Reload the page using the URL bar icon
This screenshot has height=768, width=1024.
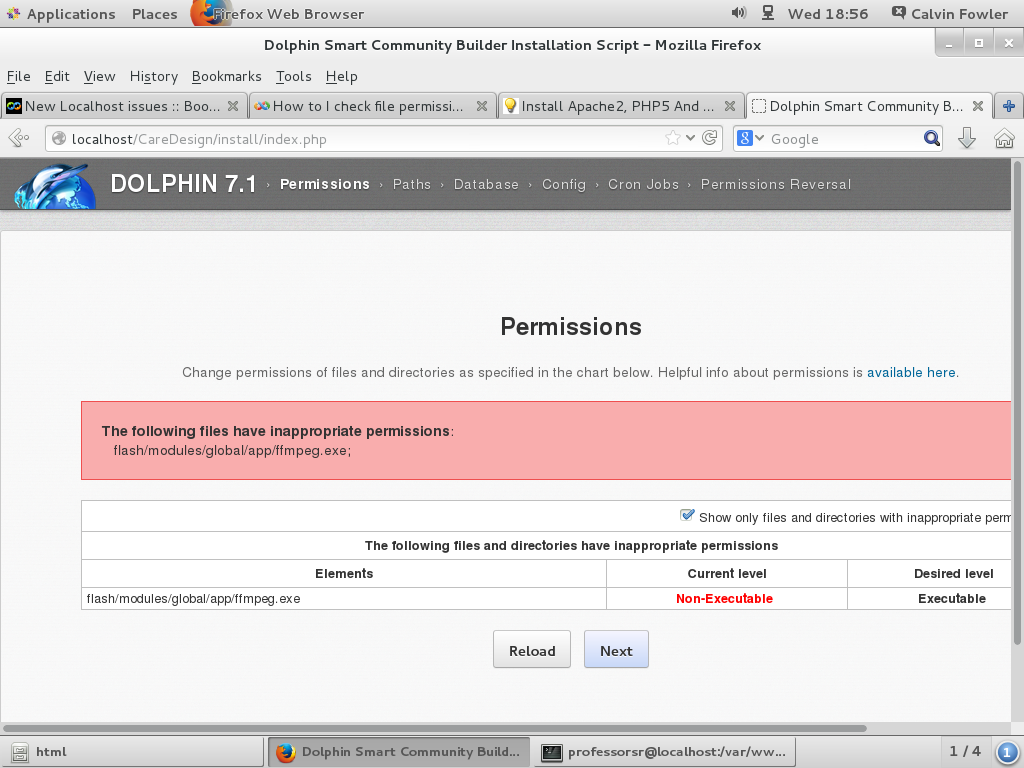[710, 139]
